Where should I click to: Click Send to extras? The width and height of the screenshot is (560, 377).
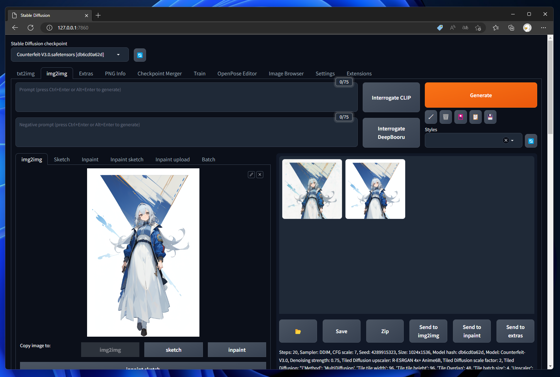(515, 331)
